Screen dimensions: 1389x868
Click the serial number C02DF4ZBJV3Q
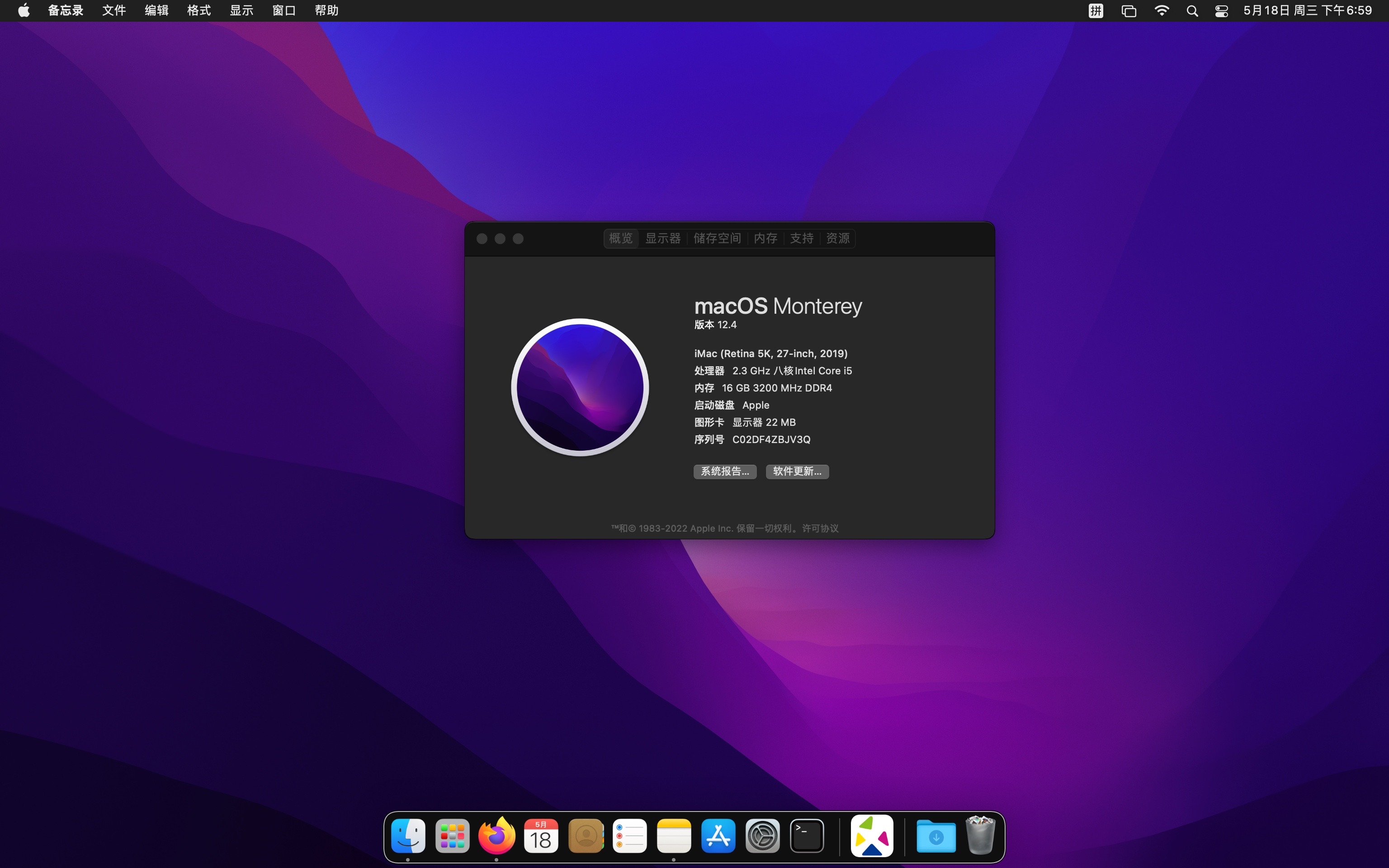[x=771, y=440]
